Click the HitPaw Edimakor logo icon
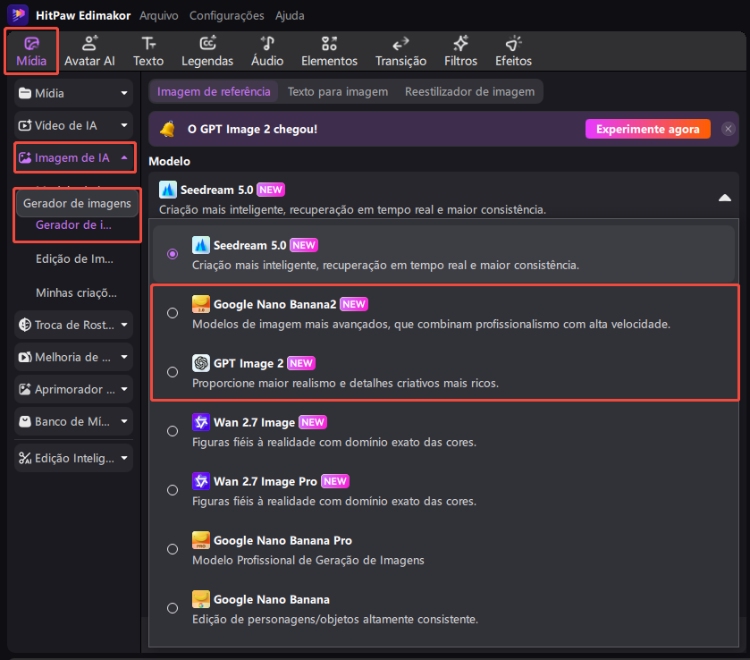The height and width of the screenshot is (660, 750). (18, 15)
